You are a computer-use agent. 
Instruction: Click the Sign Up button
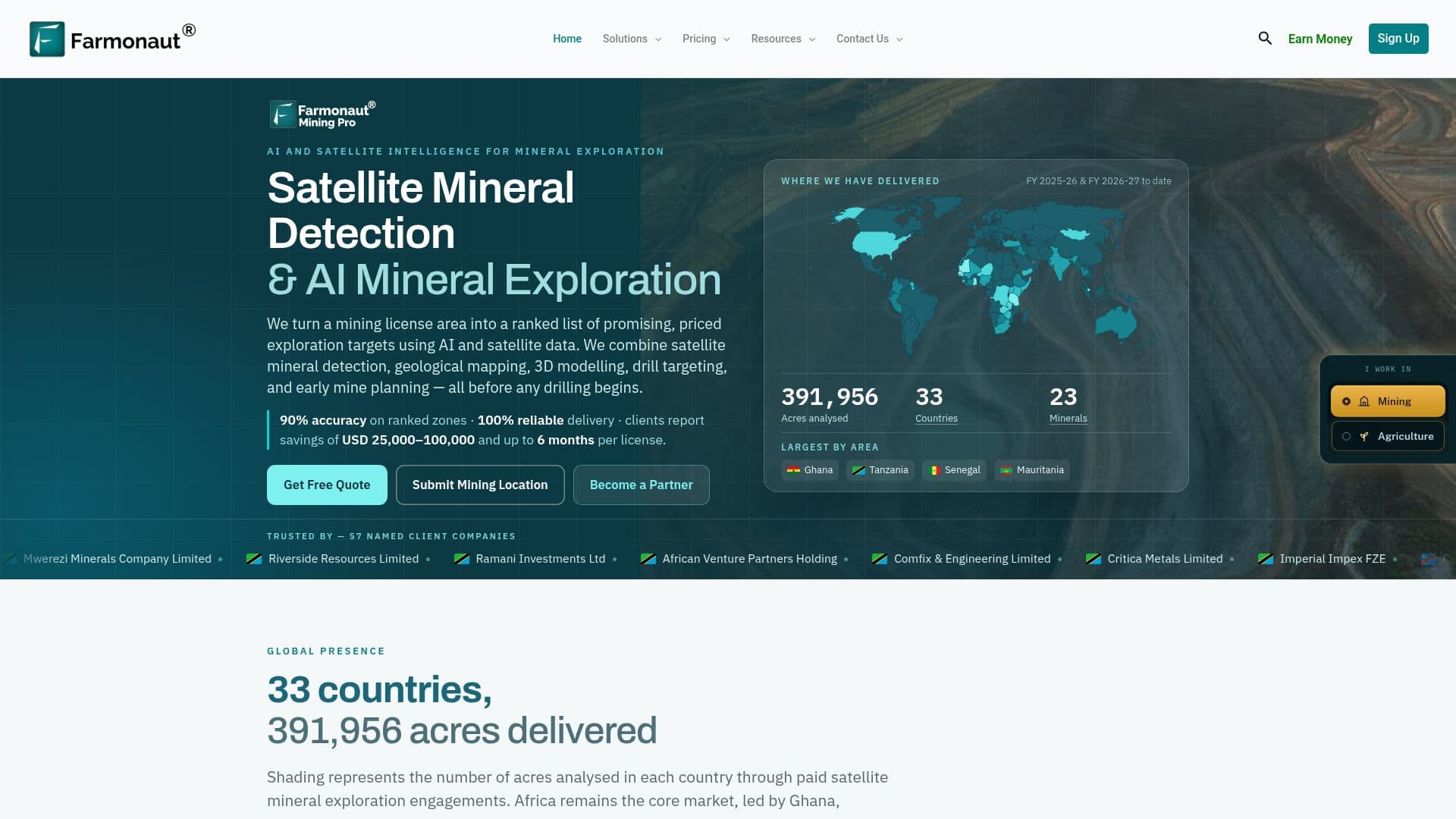click(1398, 39)
